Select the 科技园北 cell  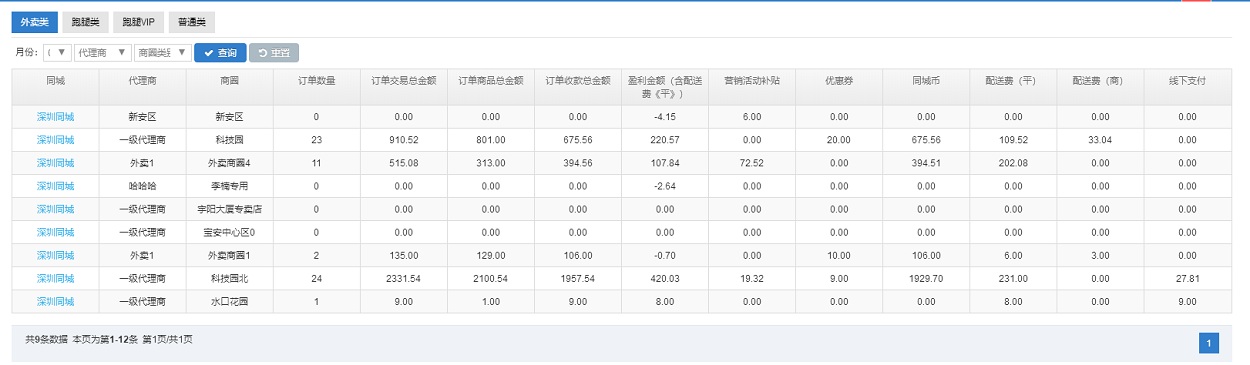click(x=229, y=278)
